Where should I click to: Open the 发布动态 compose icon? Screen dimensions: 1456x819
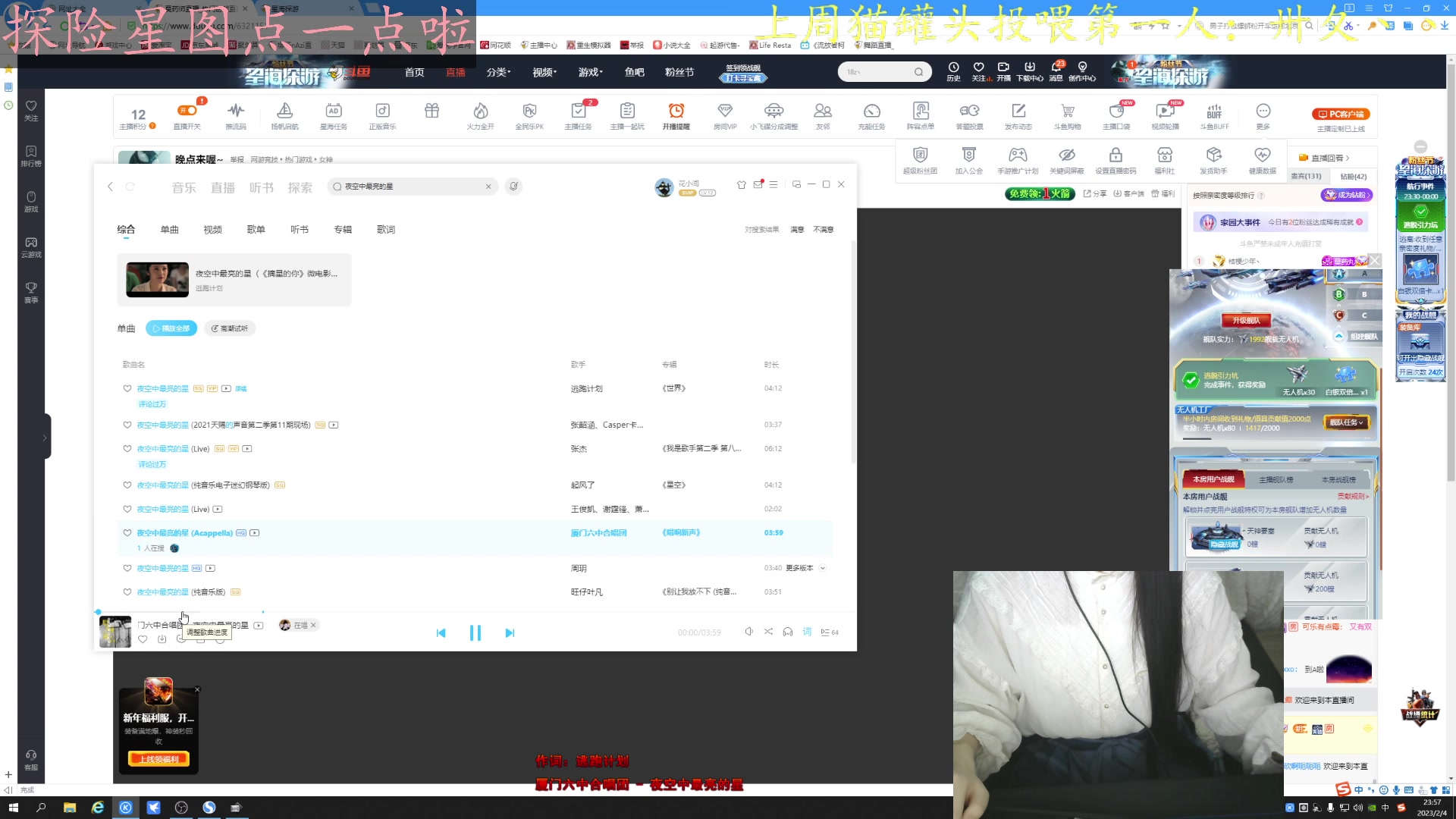click(1018, 115)
